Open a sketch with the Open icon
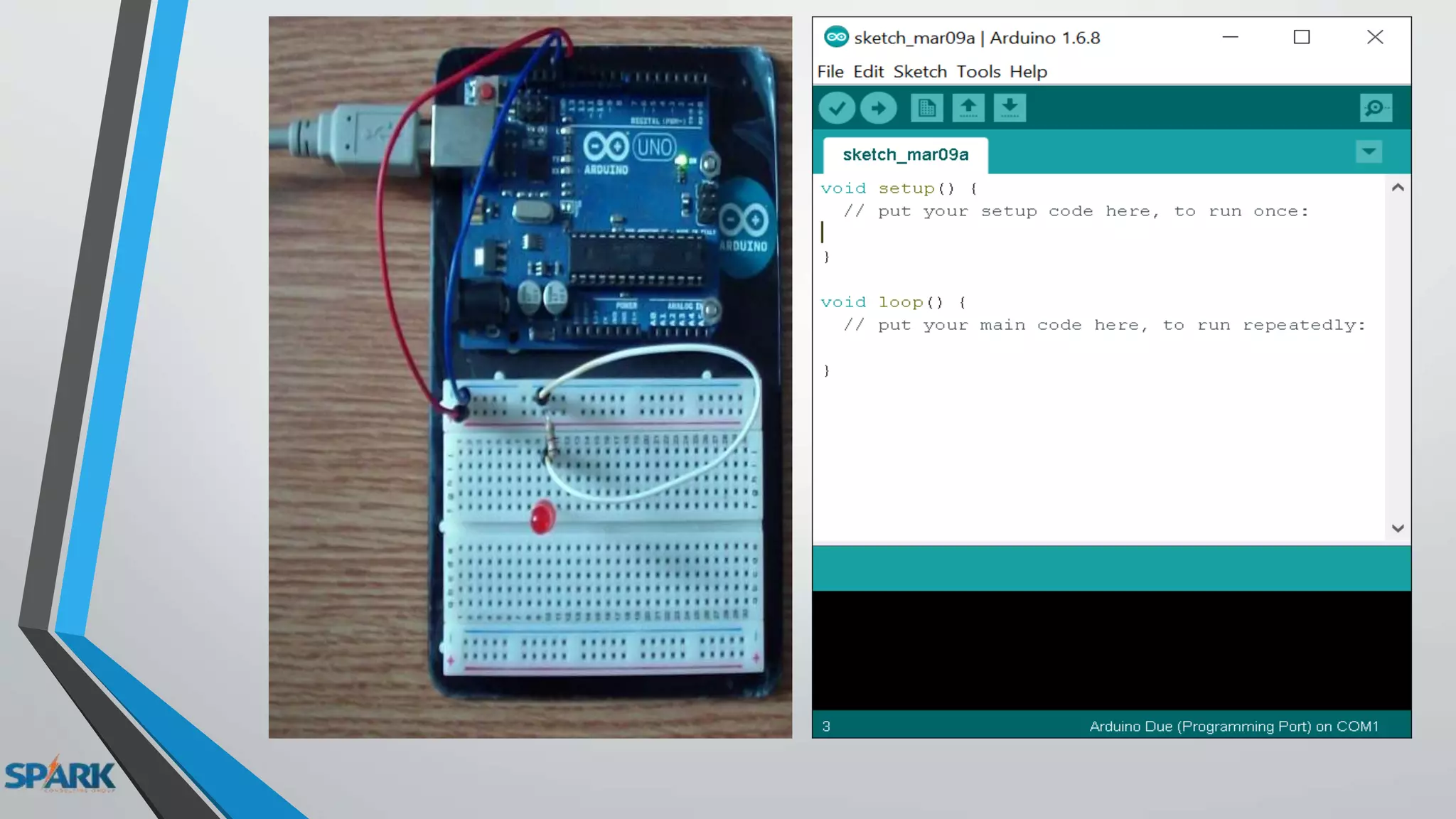Viewport: 1456px width, 819px height. (x=968, y=108)
